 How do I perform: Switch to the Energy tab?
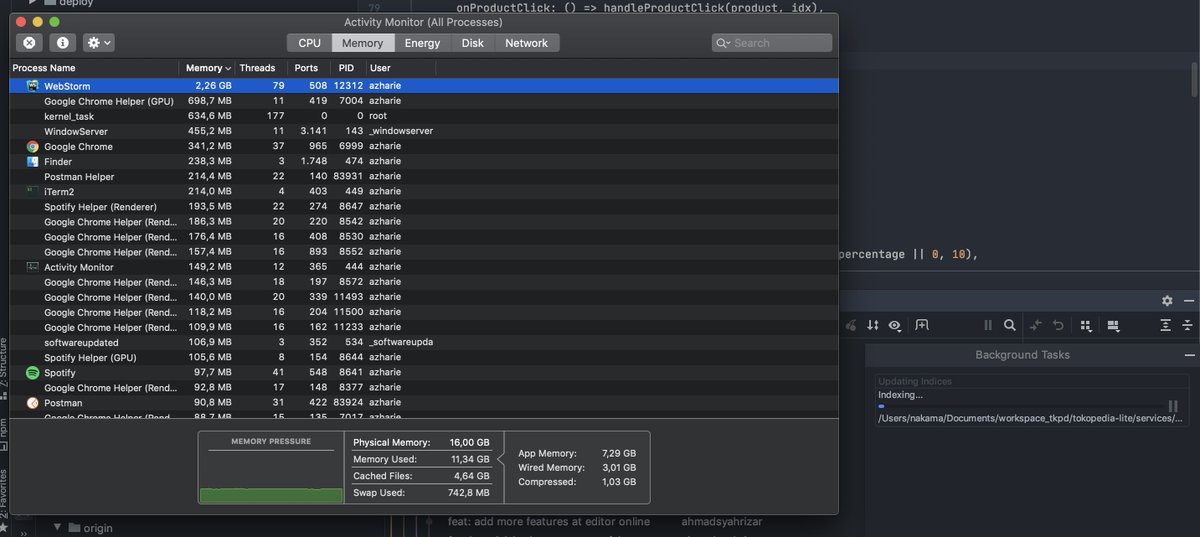click(x=422, y=43)
